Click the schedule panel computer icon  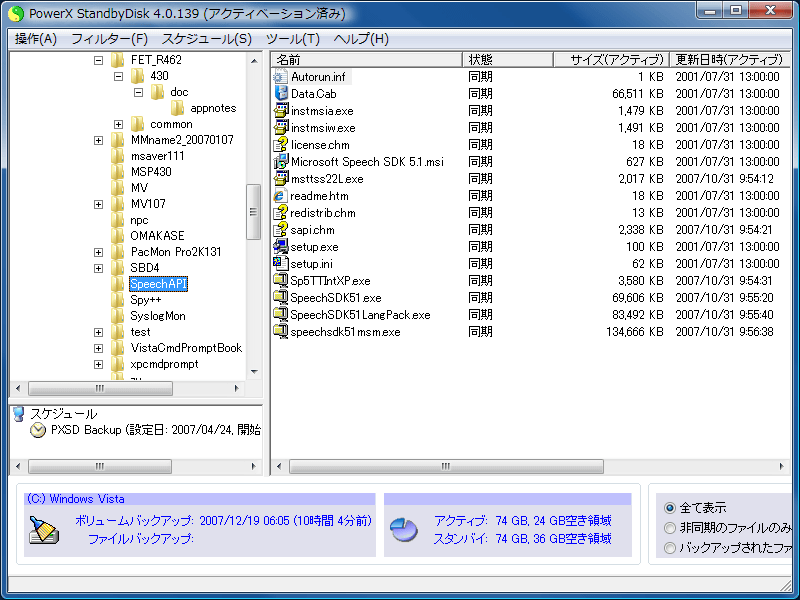click(x=19, y=414)
